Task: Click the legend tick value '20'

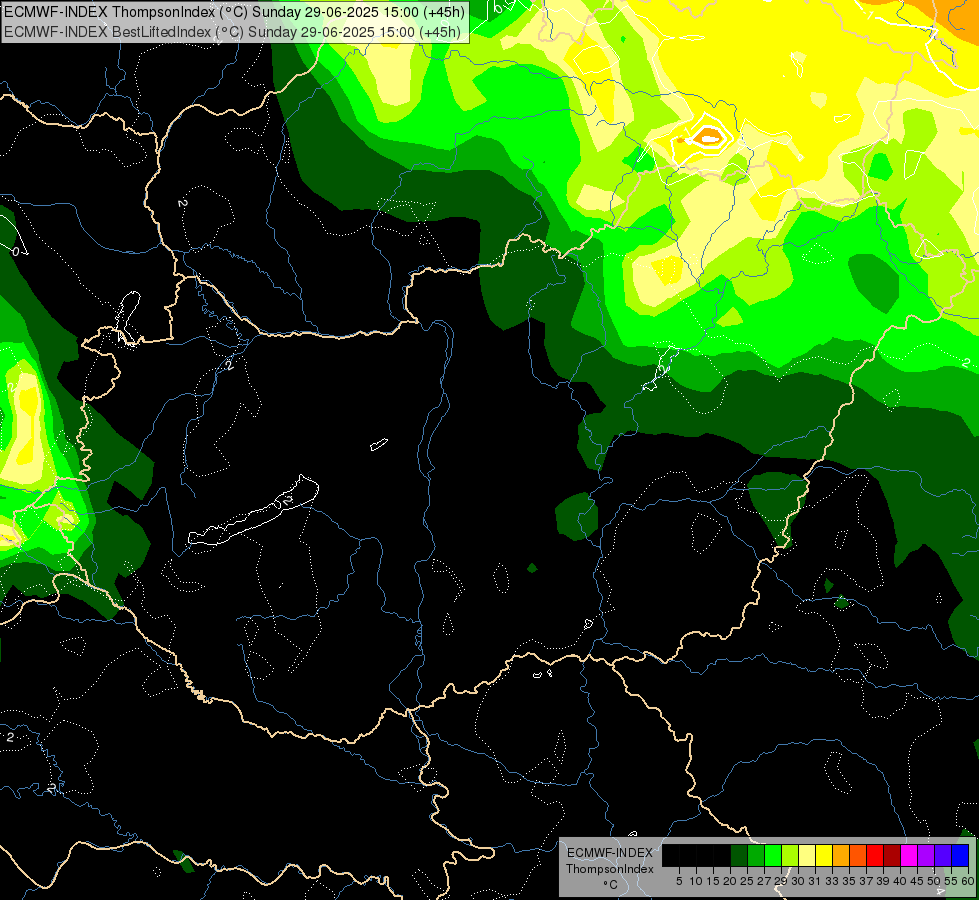Action: (730, 881)
